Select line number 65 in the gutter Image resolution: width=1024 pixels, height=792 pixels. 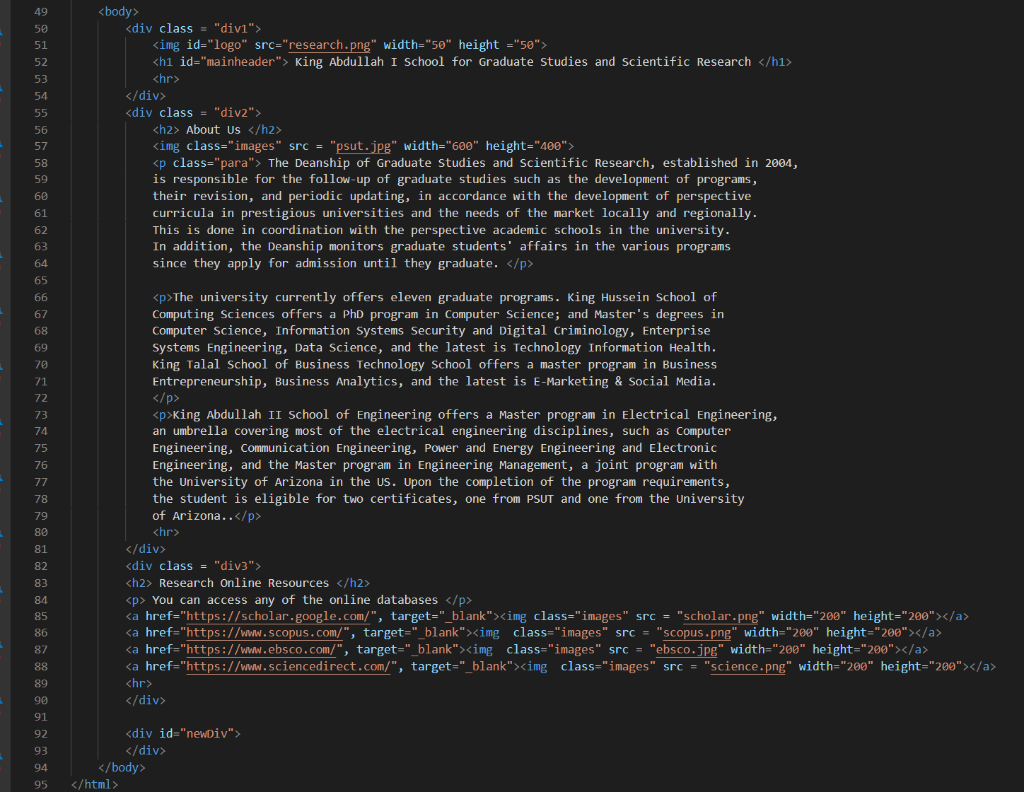40,281
